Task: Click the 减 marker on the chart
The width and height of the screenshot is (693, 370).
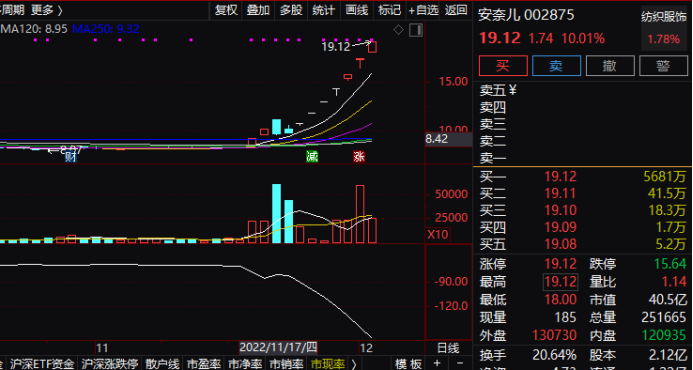Action: [312, 156]
